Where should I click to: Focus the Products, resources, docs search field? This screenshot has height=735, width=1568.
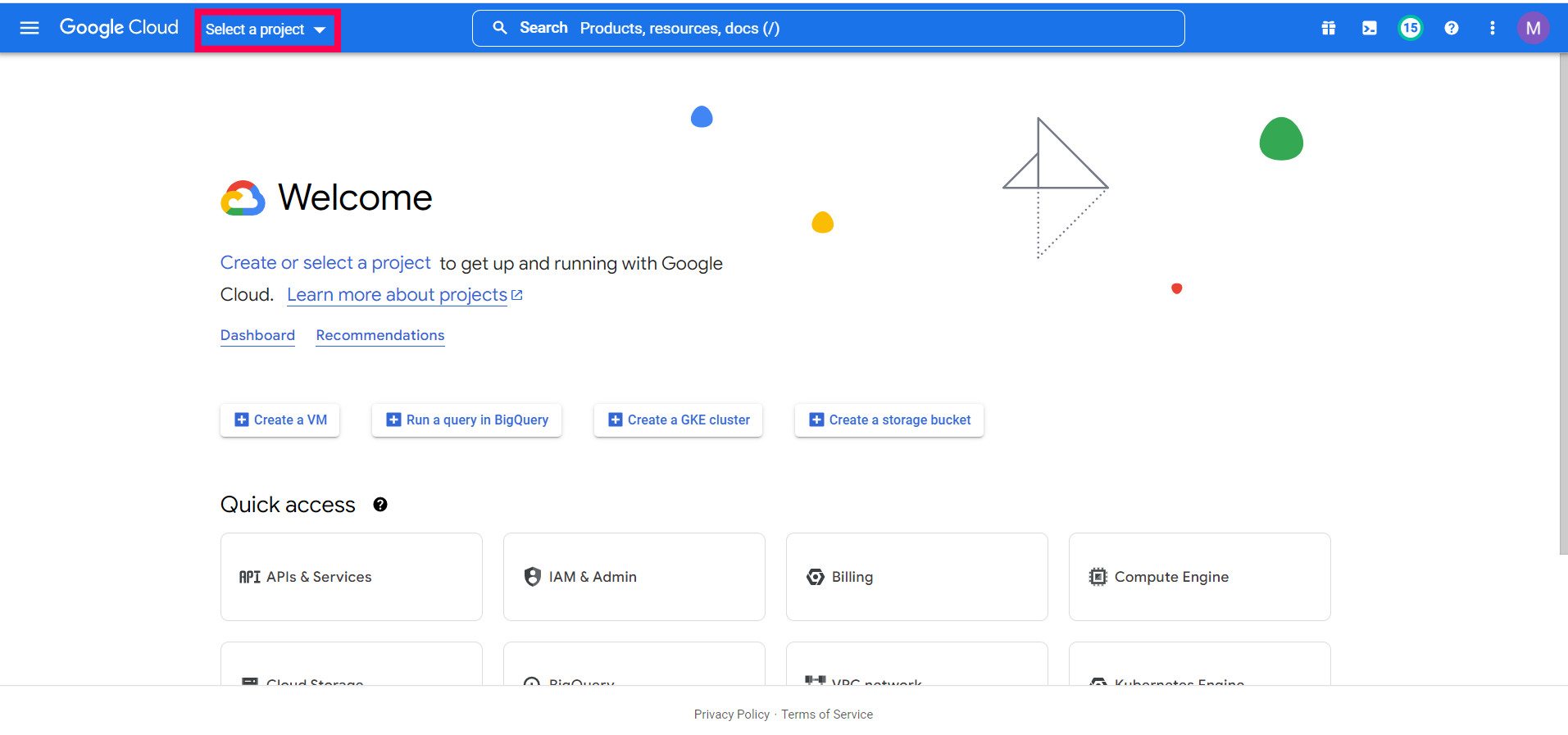828,28
